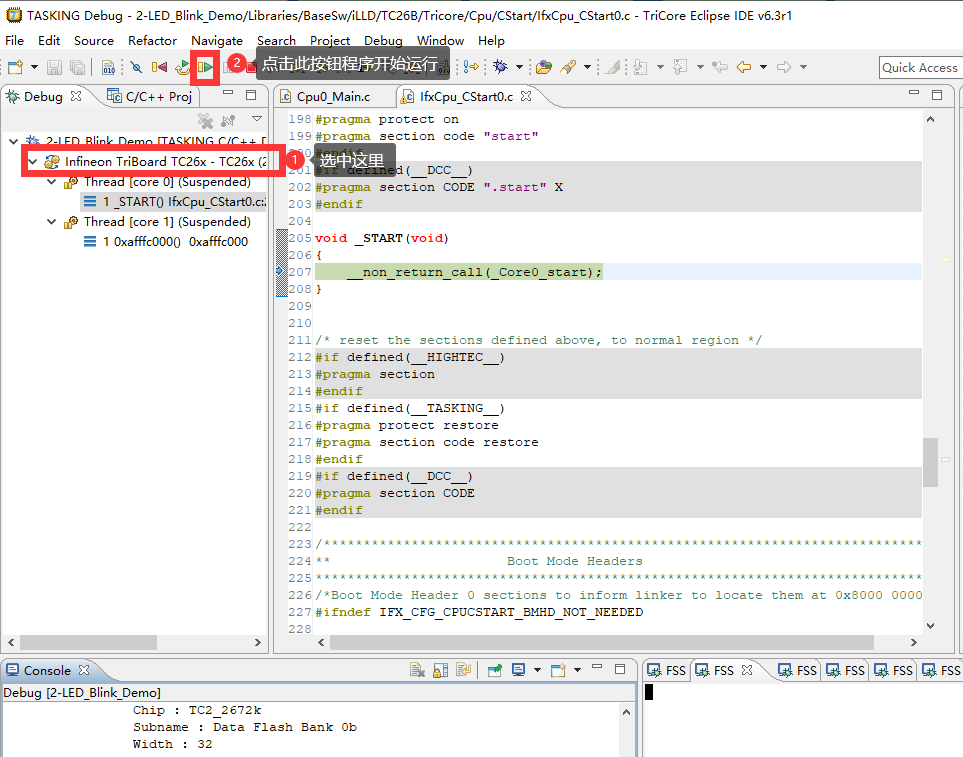Viewport: 963px width, 757px height.
Task: Open the Help menu
Action: pyautogui.click(x=491, y=41)
